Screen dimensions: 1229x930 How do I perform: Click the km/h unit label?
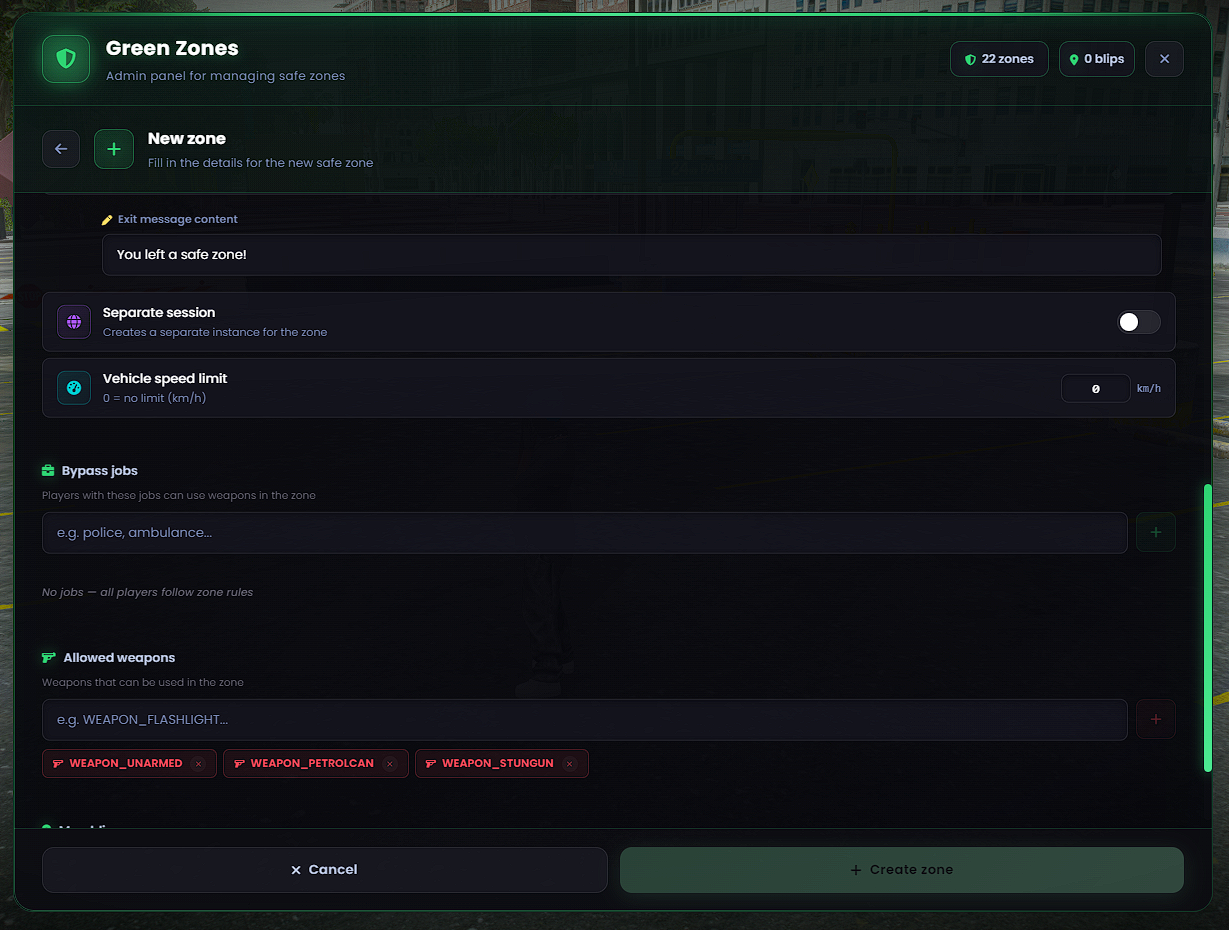1149,388
